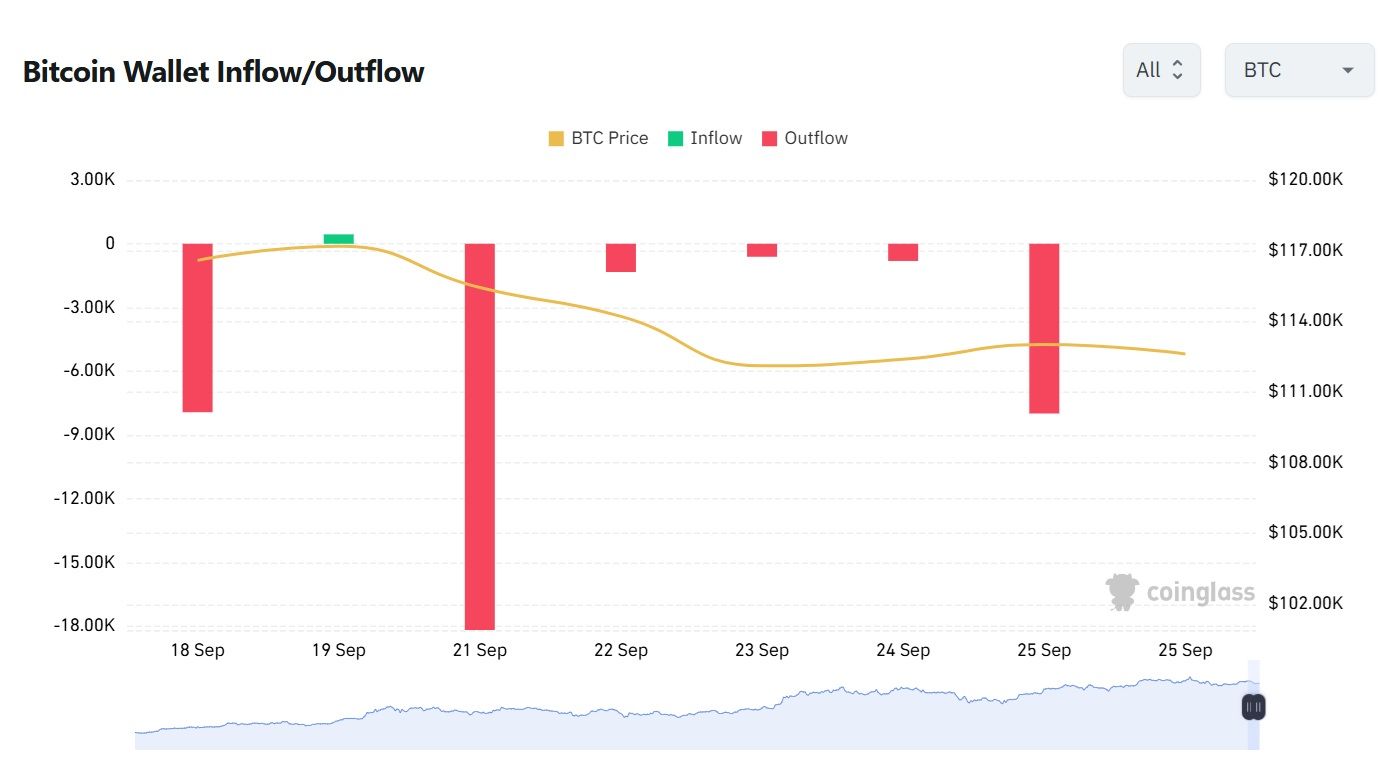Screen dimensions: 1379x773
Task: Open the All wallet filter dropdown
Action: click(1161, 70)
